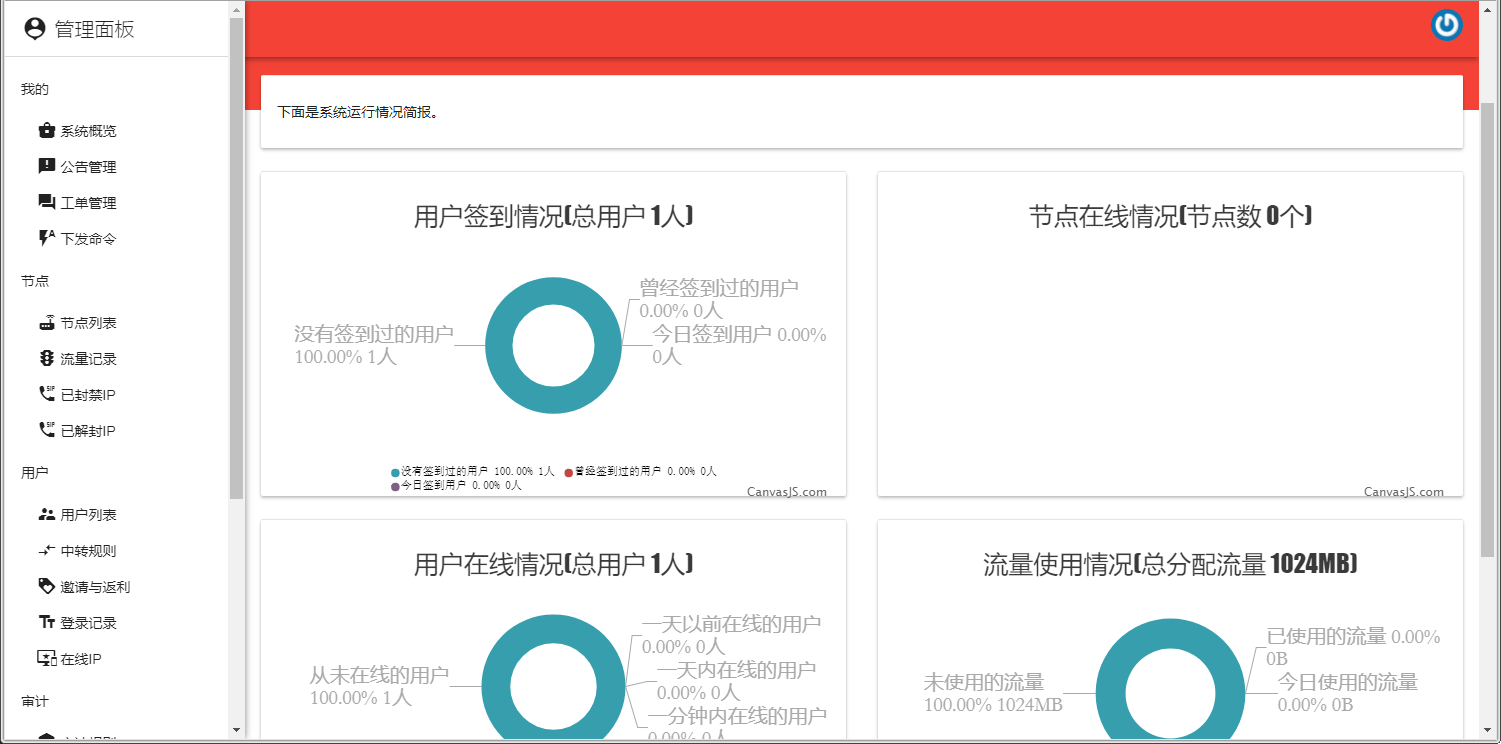Click the 中转规则 arrows icon
This screenshot has width=1501, height=744.
click(46, 550)
